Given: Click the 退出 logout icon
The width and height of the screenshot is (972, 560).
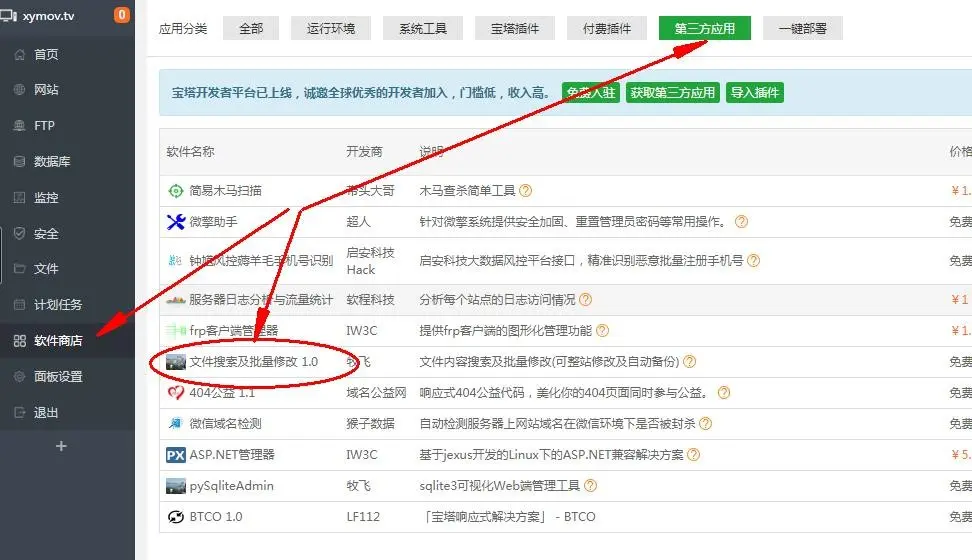Looking at the screenshot, I should tap(20, 412).
